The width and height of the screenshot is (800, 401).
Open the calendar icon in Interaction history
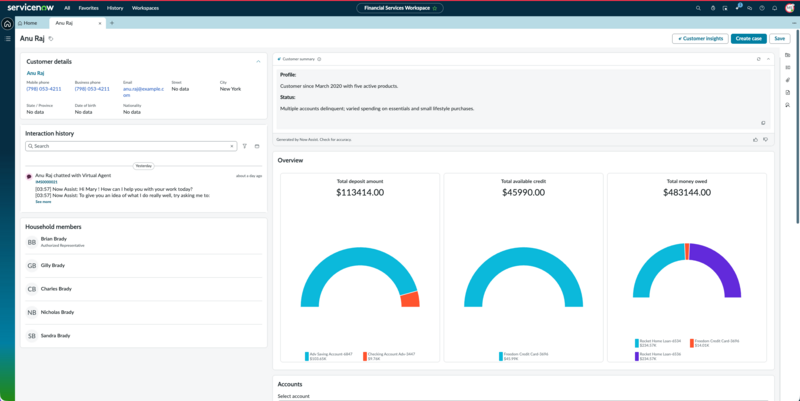click(x=257, y=146)
